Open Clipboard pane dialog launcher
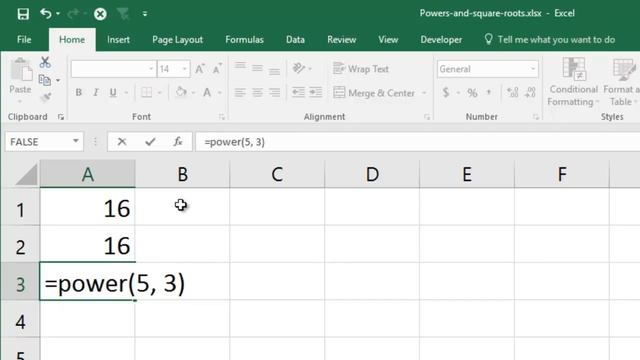Image resolution: width=640 pixels, height=360 pixels. [x=61, y=117]
